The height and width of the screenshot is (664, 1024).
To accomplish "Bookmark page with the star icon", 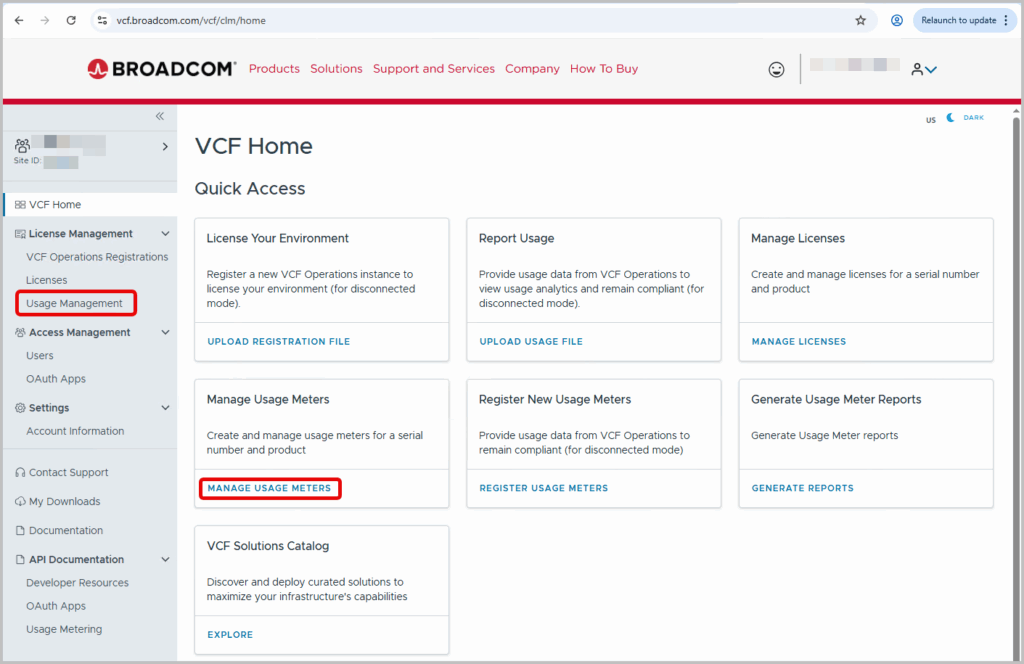I will pos(861,20).
